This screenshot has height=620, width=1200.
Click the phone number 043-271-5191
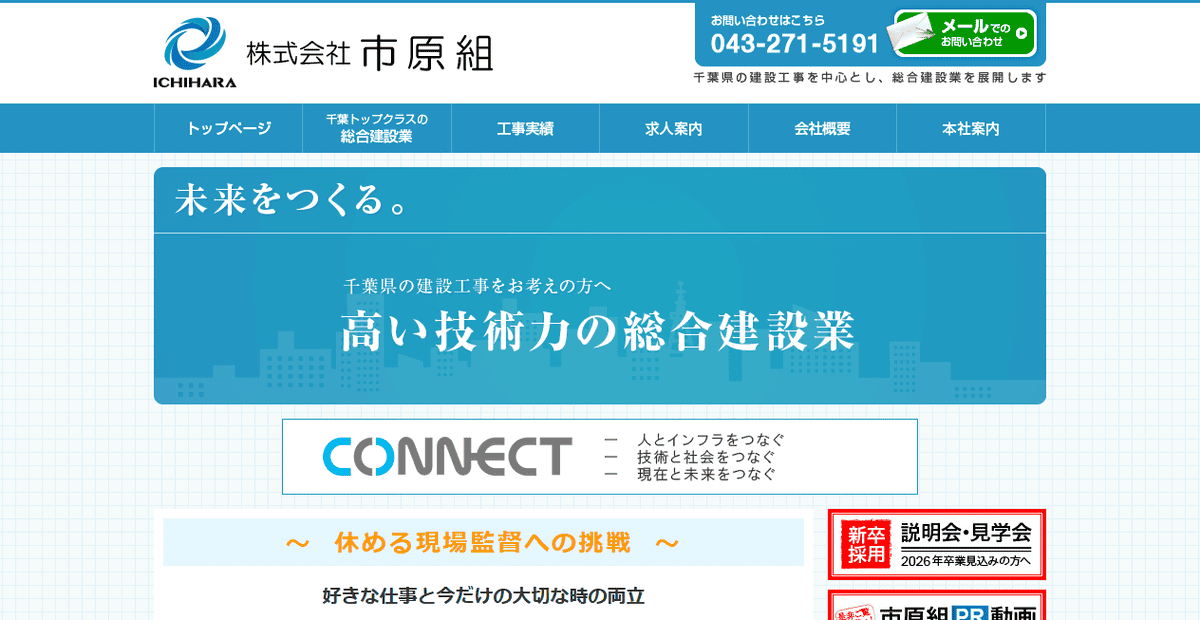point(795,42)
